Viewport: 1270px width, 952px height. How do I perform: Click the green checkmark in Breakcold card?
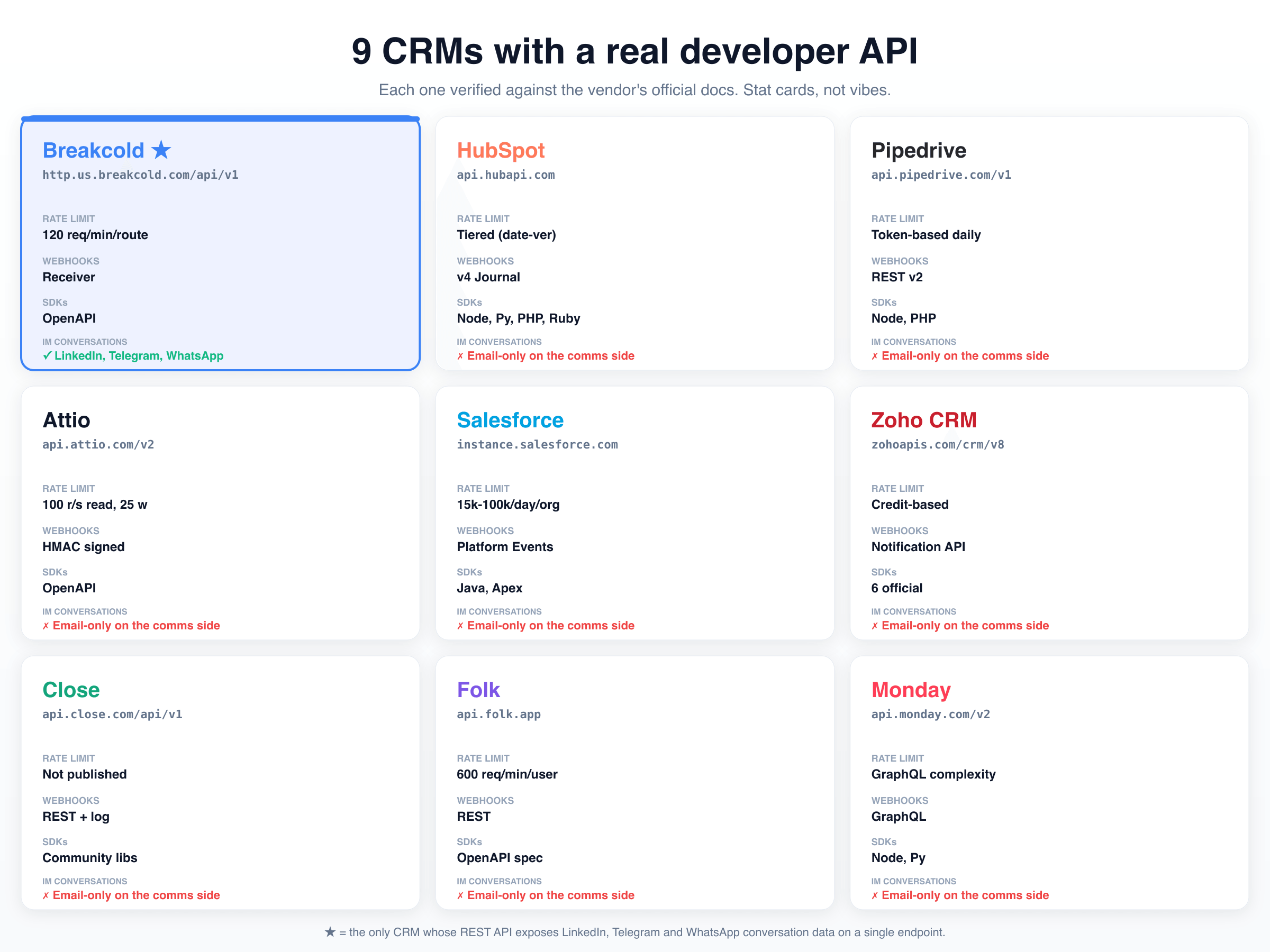(x=47, y=356)
